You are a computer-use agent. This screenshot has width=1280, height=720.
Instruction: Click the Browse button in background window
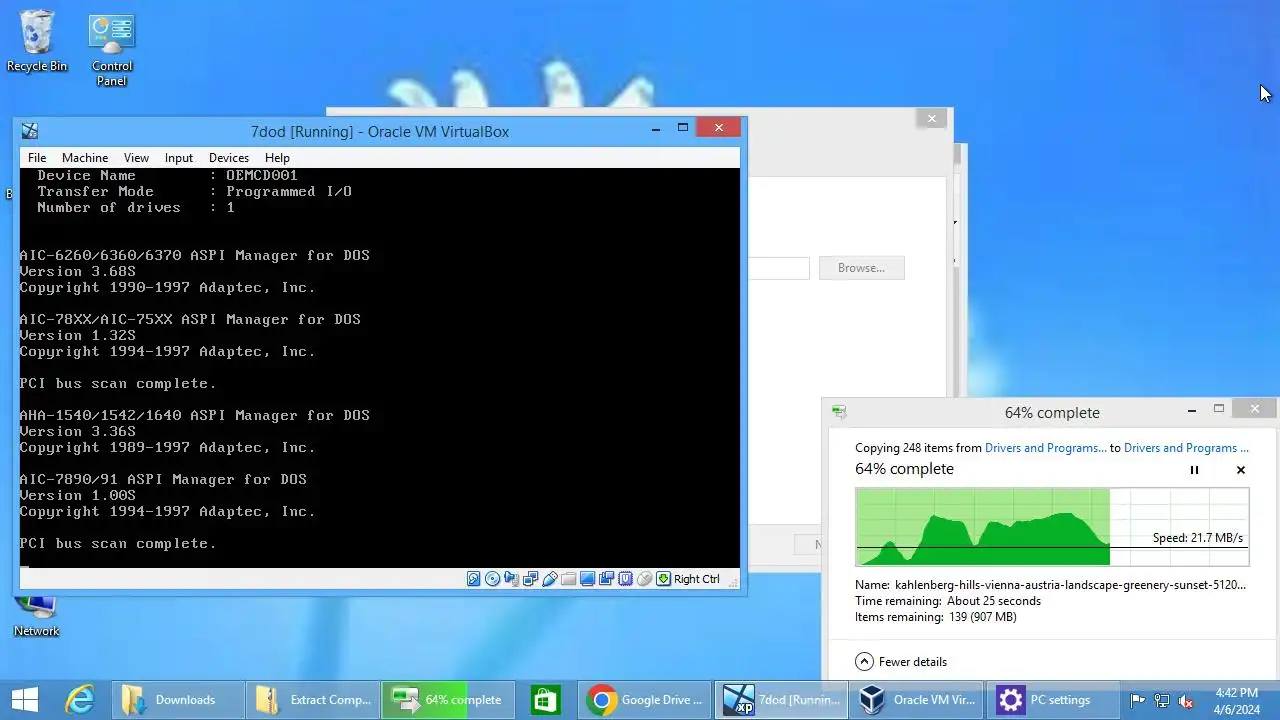862,268
